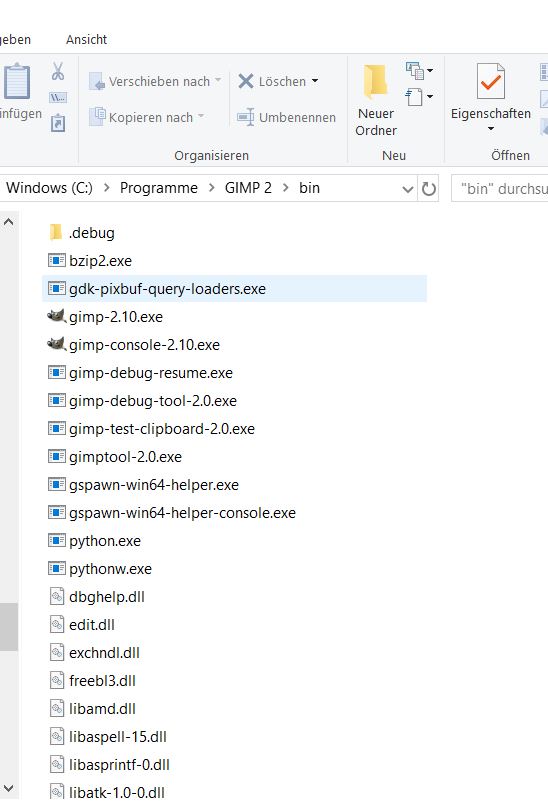Select edit.dll file icon
The height and width of the screenshot is (802, 548).
pyautogui.click(x=57, y=625)
